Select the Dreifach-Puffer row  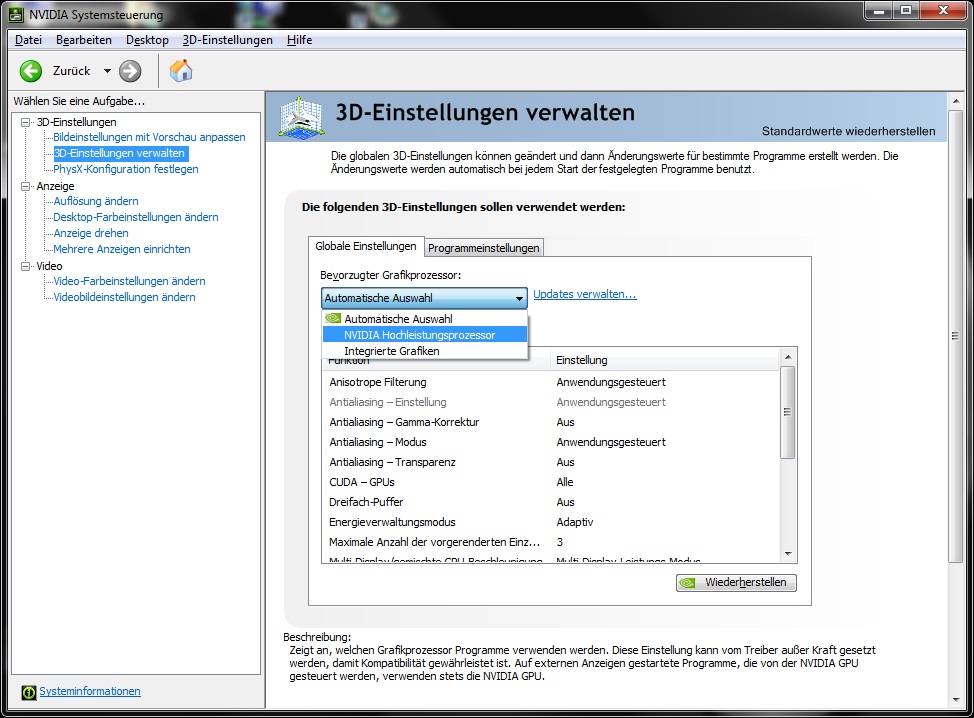pyautogui.click(x=551, y=502)
